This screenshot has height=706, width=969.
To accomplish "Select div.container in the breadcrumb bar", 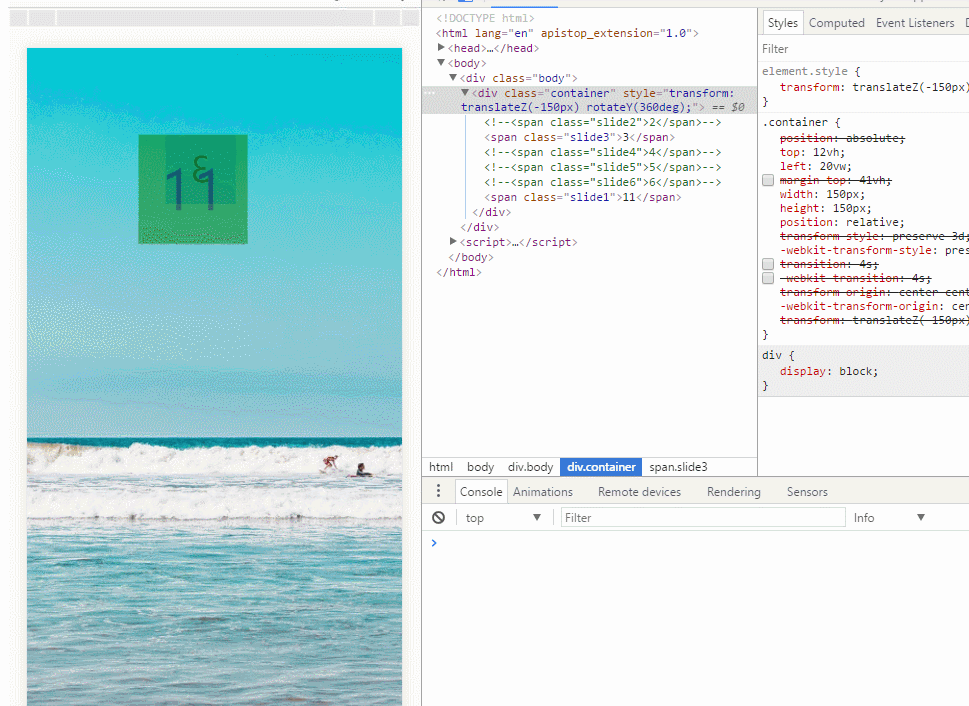I will [601, 467].
